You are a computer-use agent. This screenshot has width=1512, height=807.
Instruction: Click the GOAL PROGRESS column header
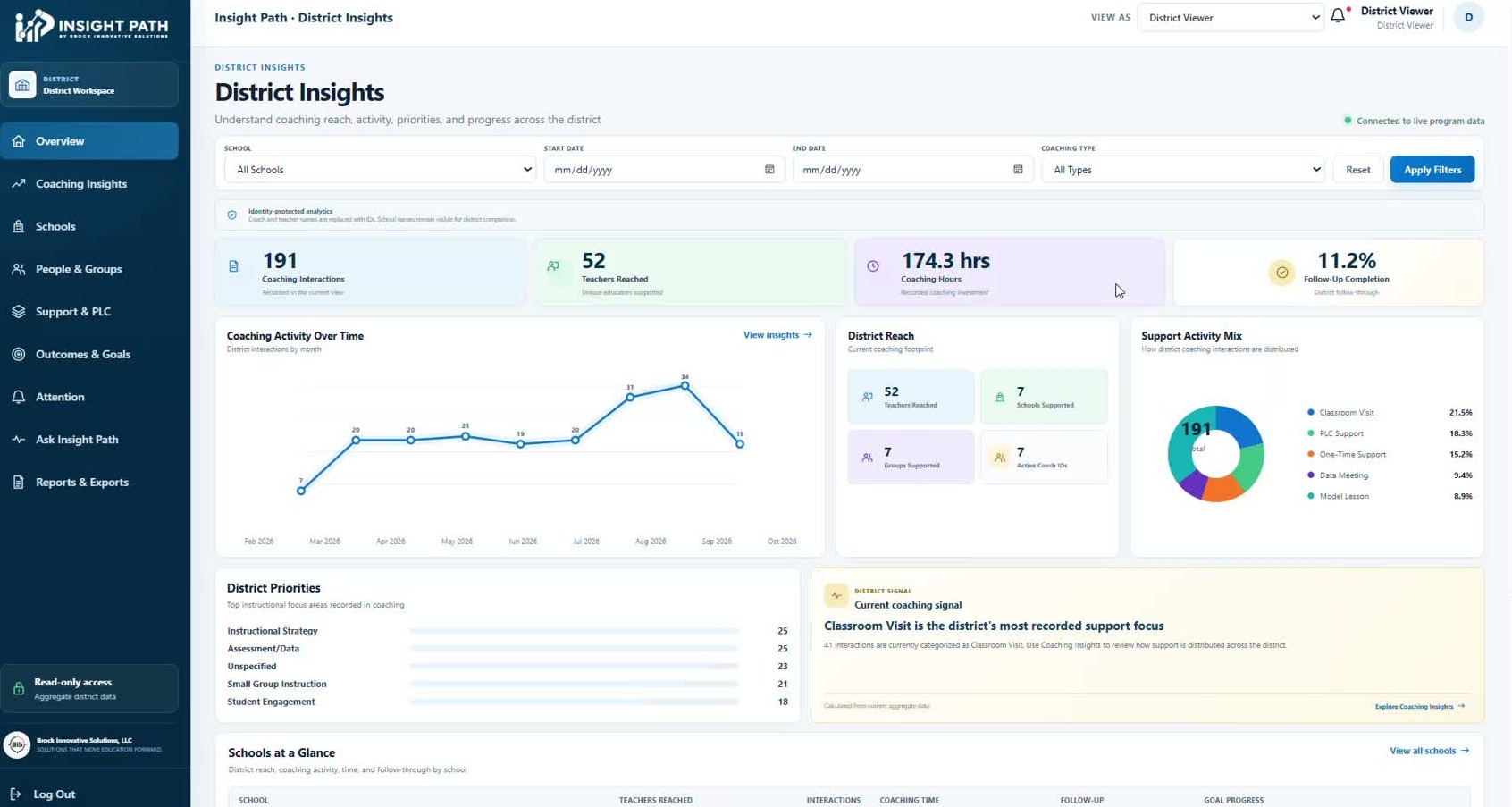click(1233, 800)
